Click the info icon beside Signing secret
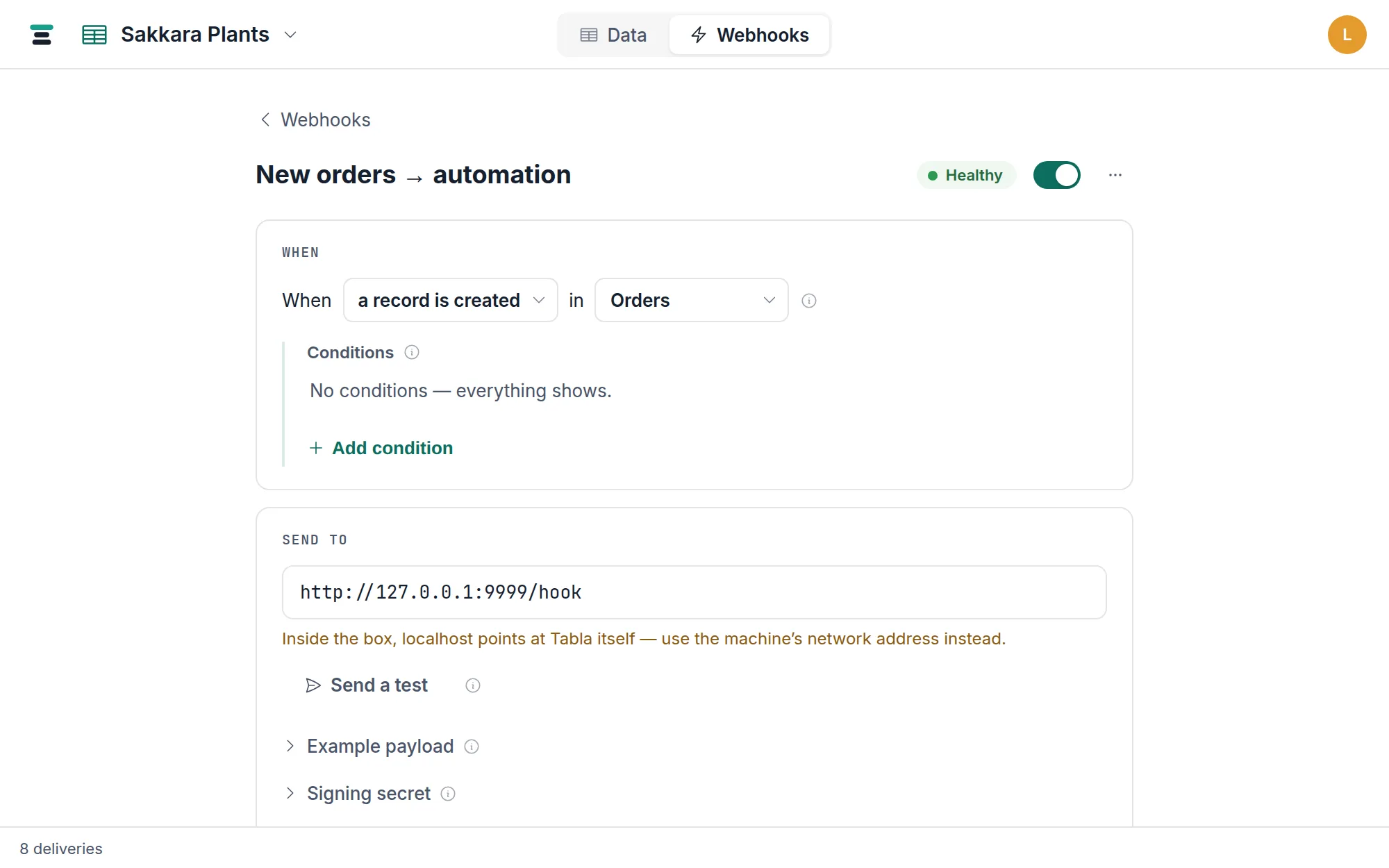 (448, 794)
